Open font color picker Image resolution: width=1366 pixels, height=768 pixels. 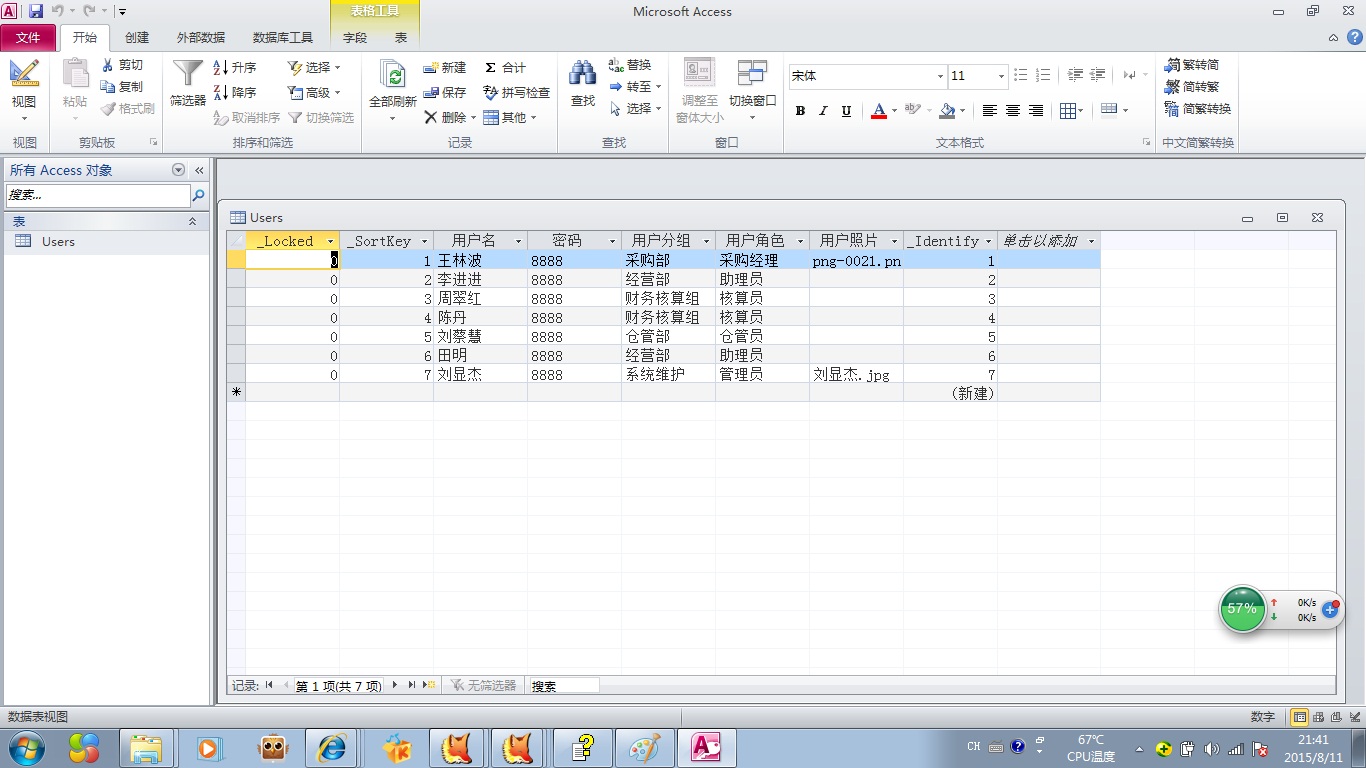click(895, 110)
